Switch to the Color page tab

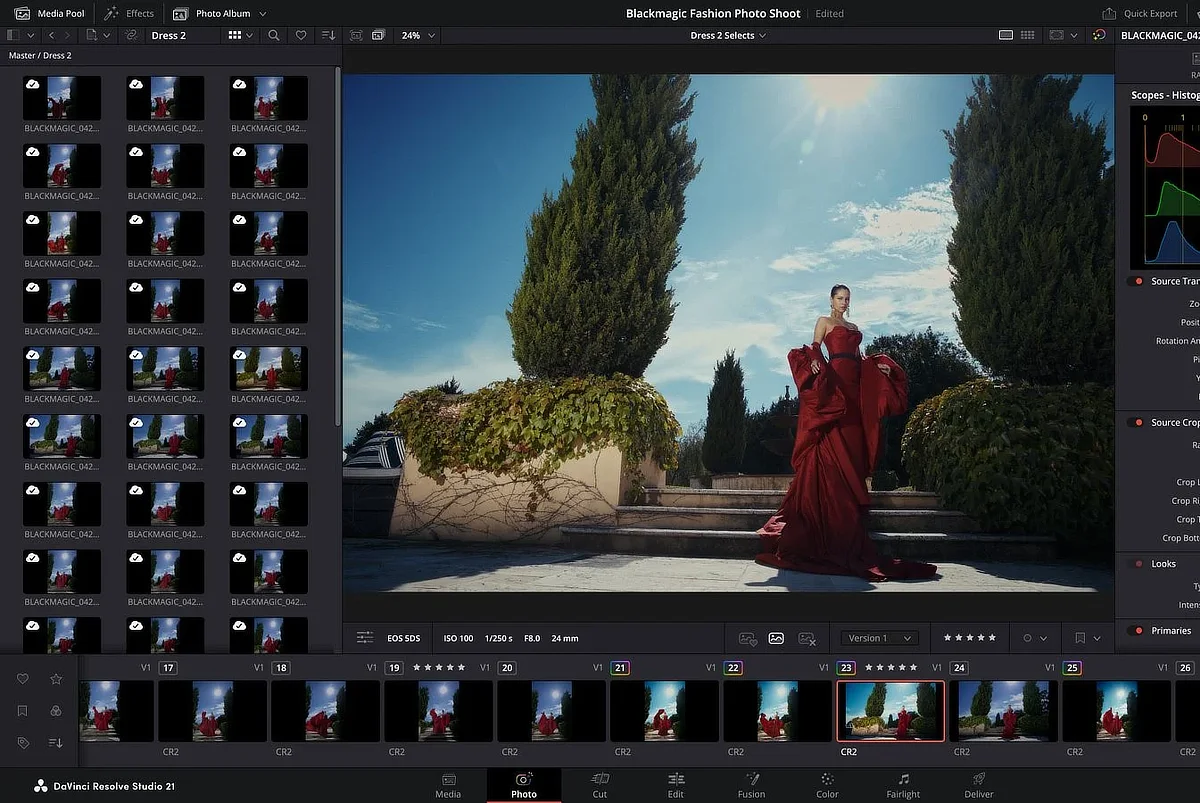(x=827, y=785)
